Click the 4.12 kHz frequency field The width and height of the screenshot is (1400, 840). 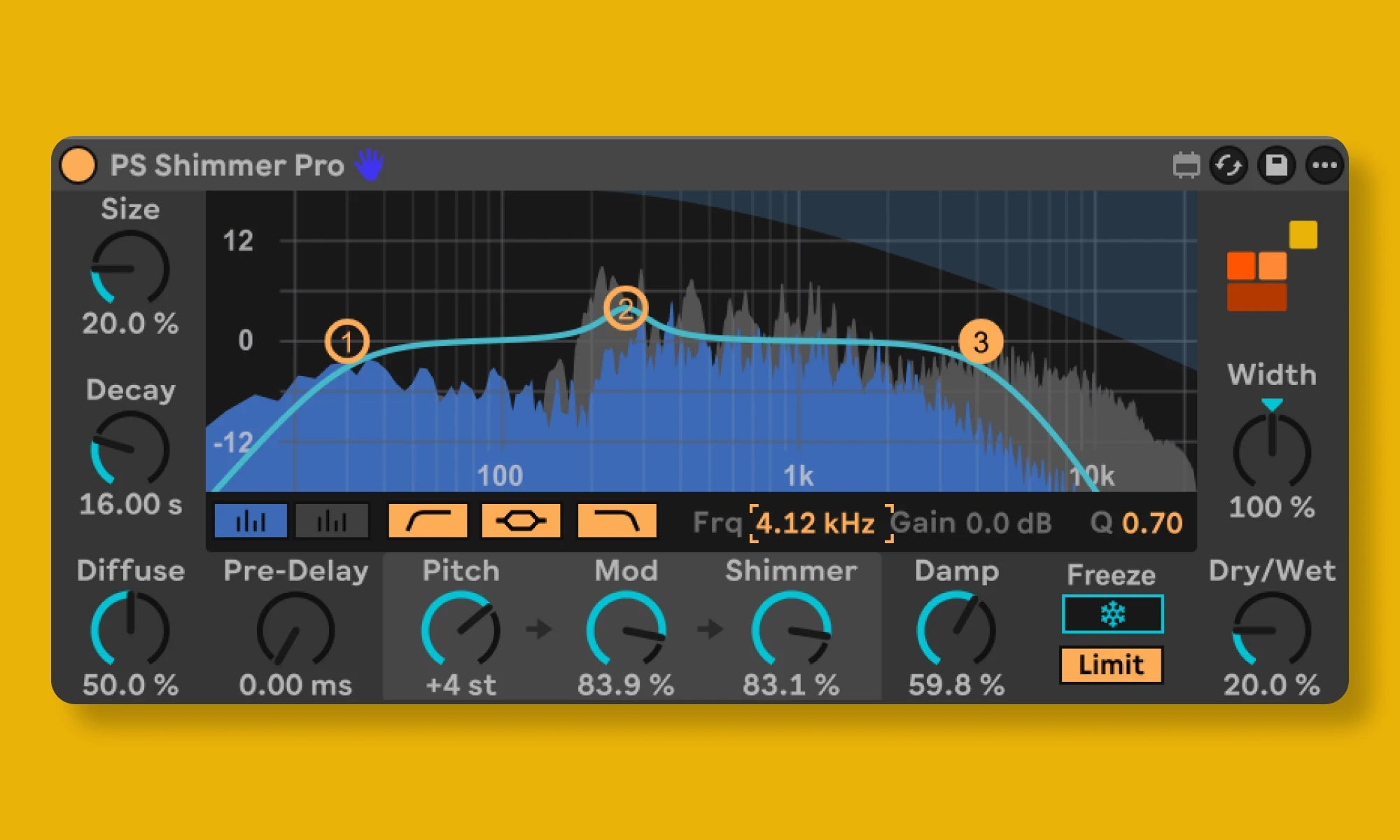click(x=816, y=523)
